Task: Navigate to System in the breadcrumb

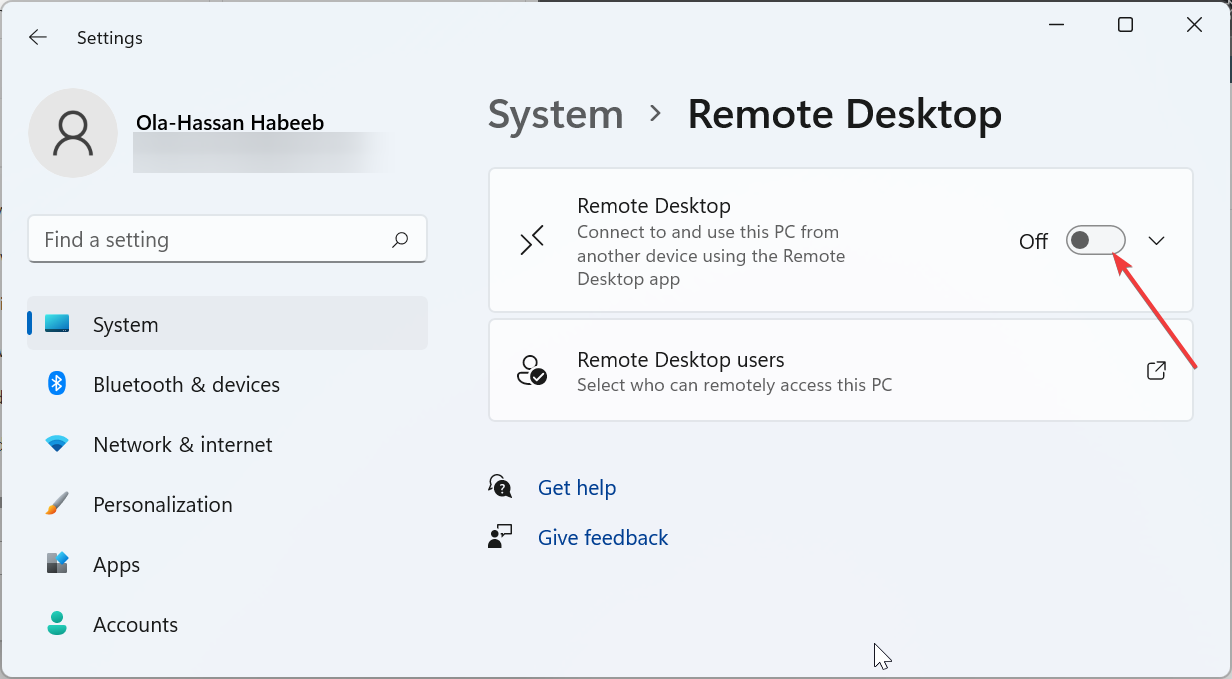Action: 555,114
